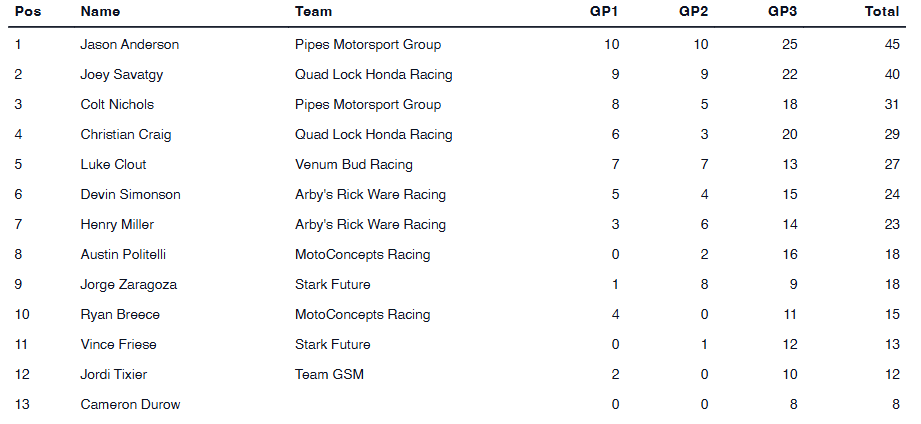This screenshot has height=424, width=921.
Task: Click the GP1 column header
Action: (x=604, y=12)
